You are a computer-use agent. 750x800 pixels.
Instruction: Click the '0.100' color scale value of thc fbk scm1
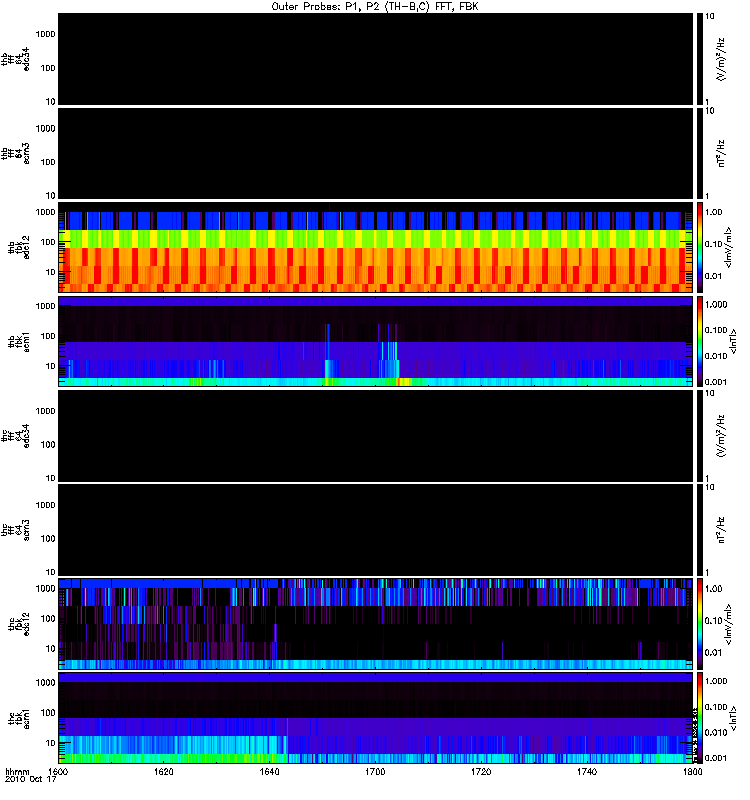coord(716,707)
